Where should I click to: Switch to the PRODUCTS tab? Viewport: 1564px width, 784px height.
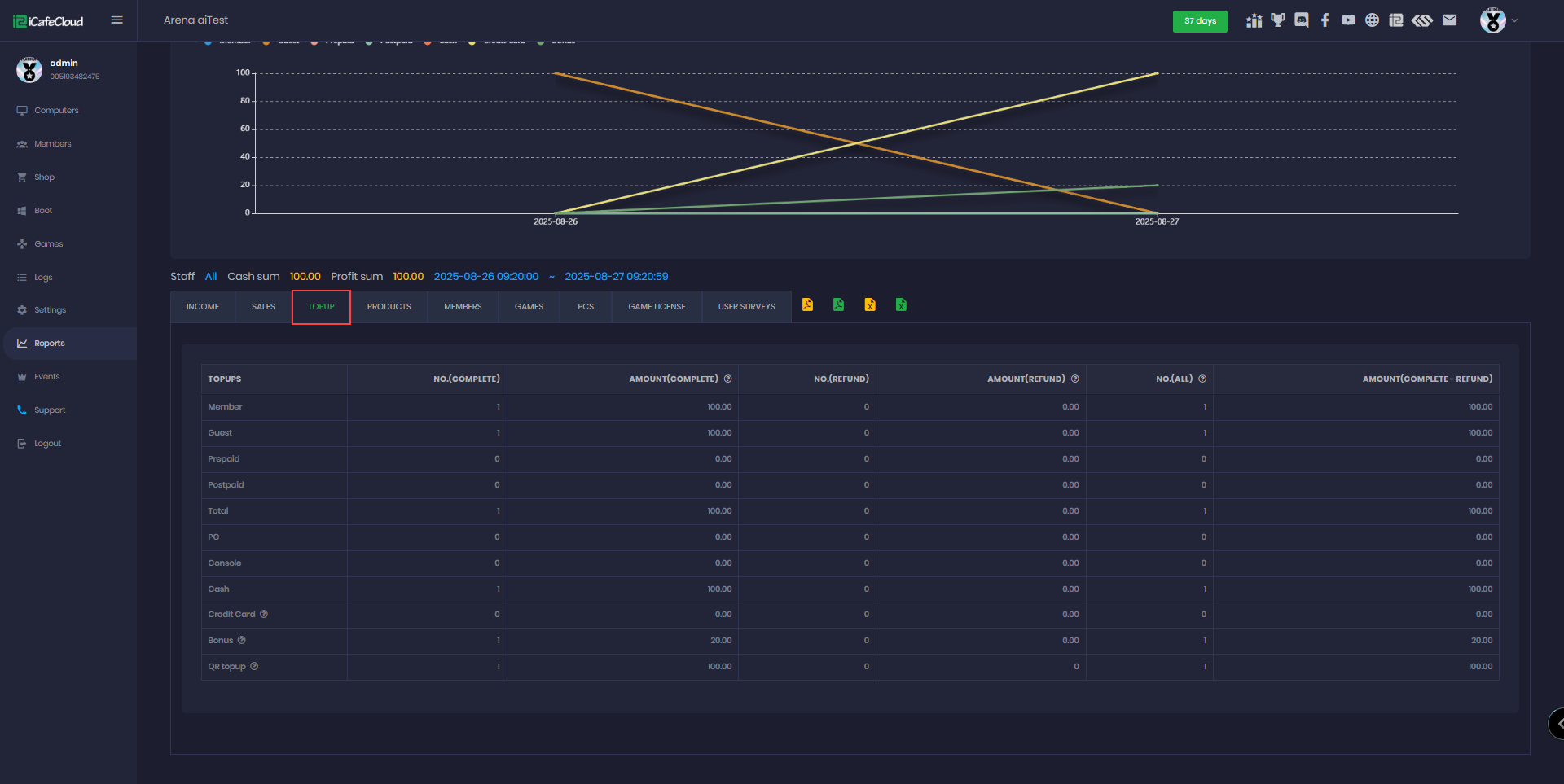click(389, 307)
